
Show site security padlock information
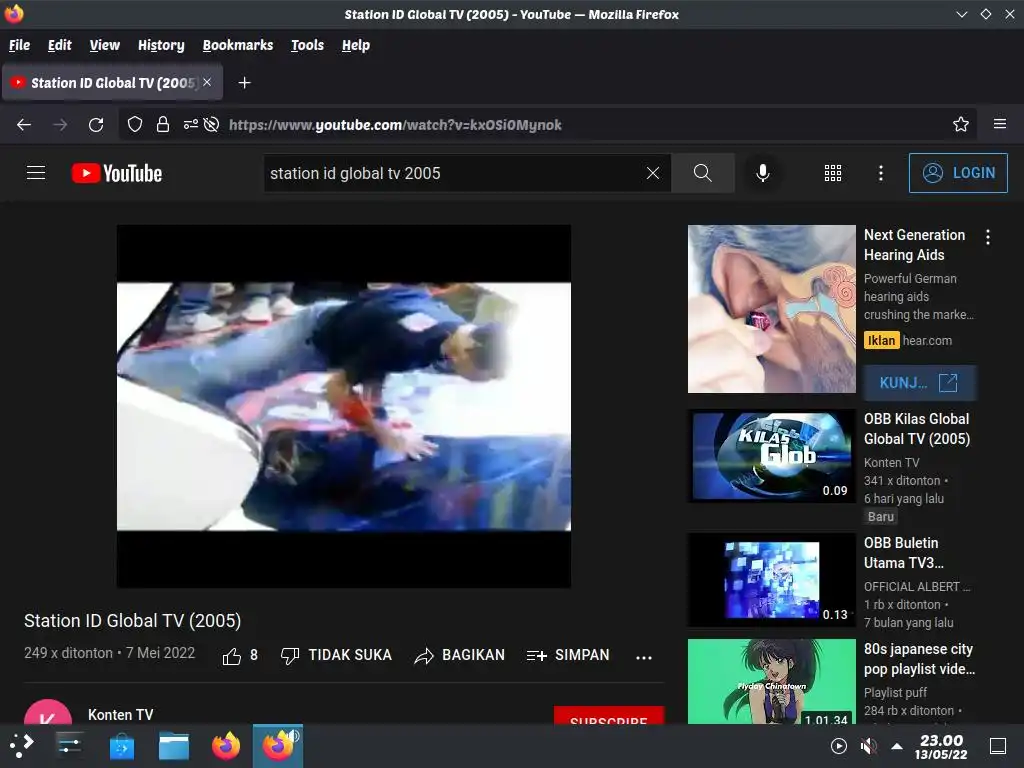pos(163,125)
